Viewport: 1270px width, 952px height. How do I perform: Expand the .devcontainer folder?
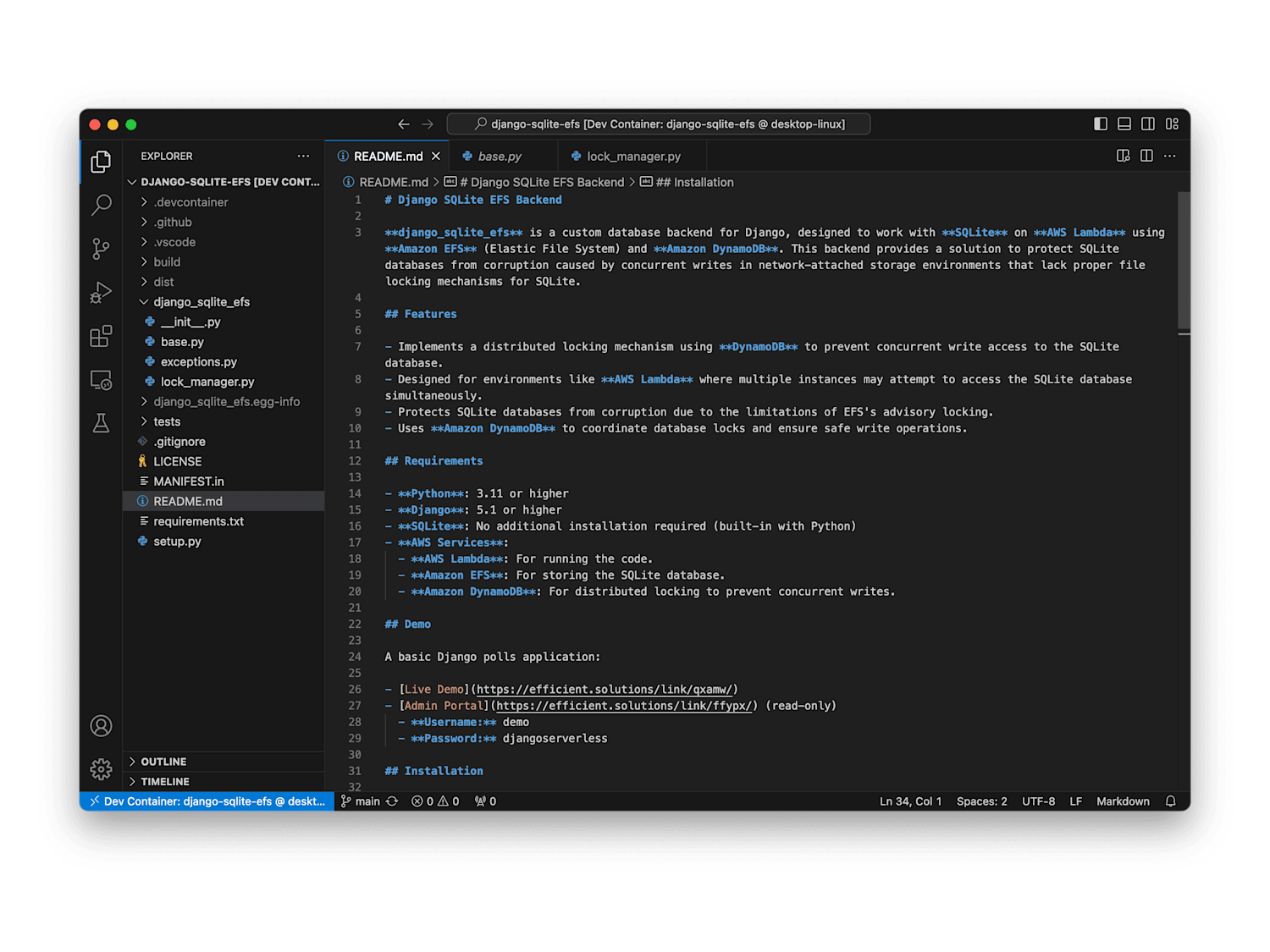(x=224, y=202)
